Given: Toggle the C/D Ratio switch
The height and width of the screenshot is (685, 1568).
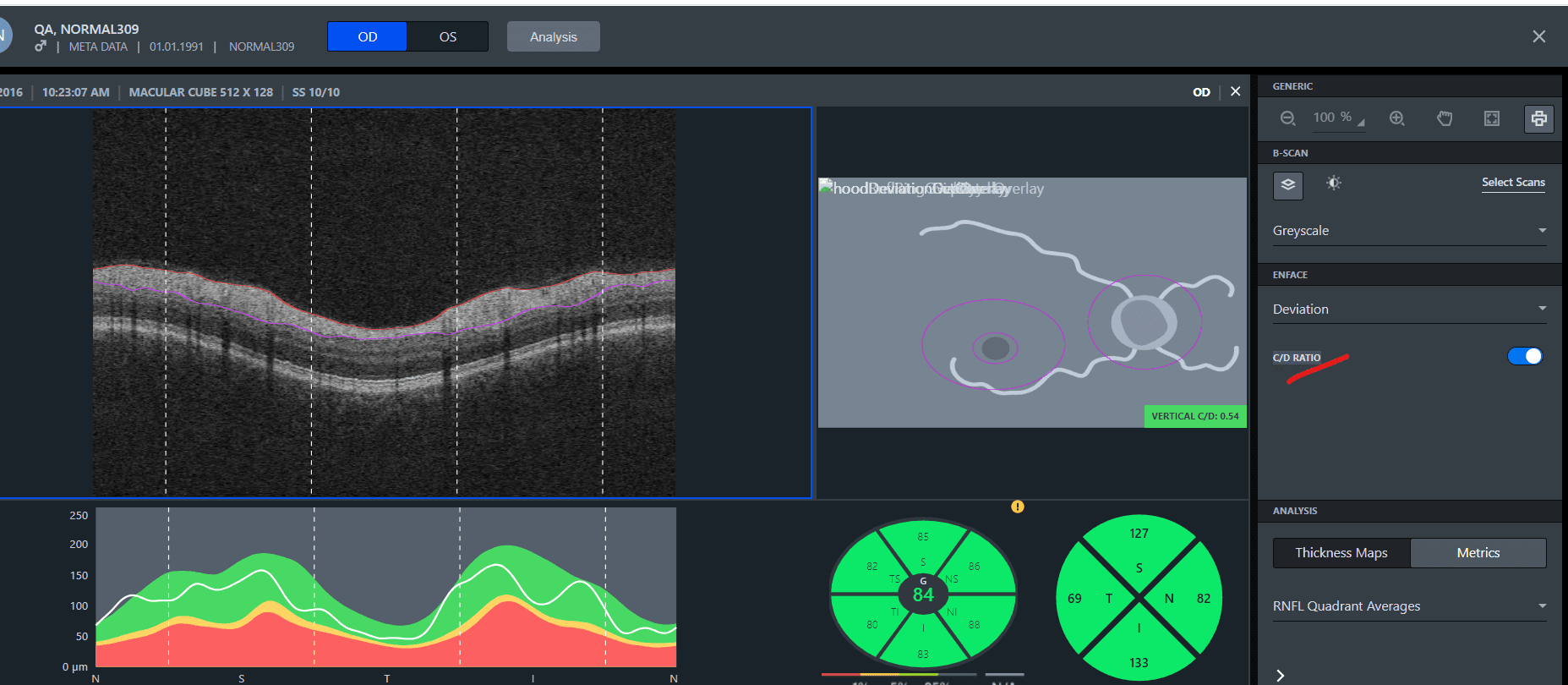Looking at the screenshot, I should (1525, 356).
